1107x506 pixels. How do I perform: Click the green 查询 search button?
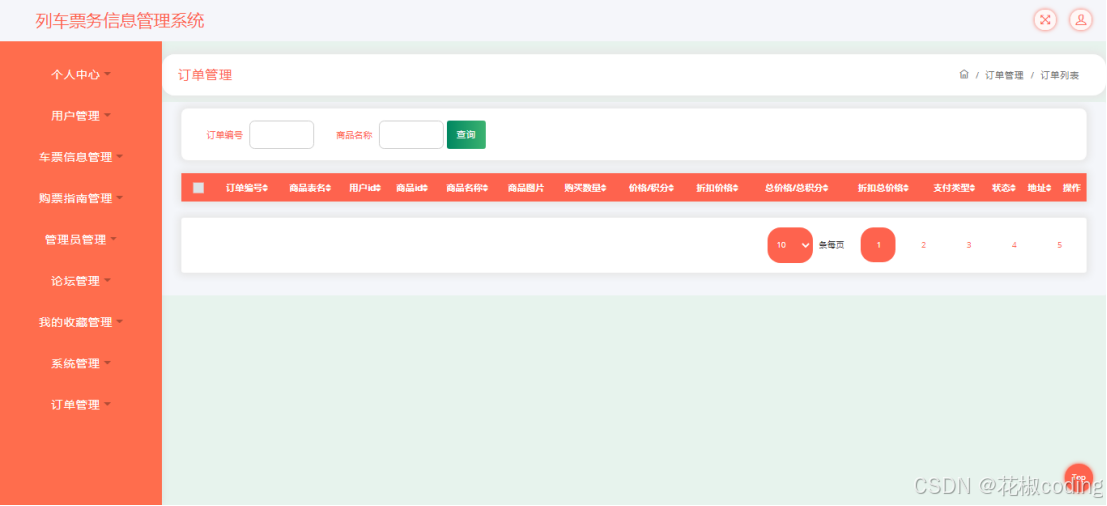[x=466, y=135]
